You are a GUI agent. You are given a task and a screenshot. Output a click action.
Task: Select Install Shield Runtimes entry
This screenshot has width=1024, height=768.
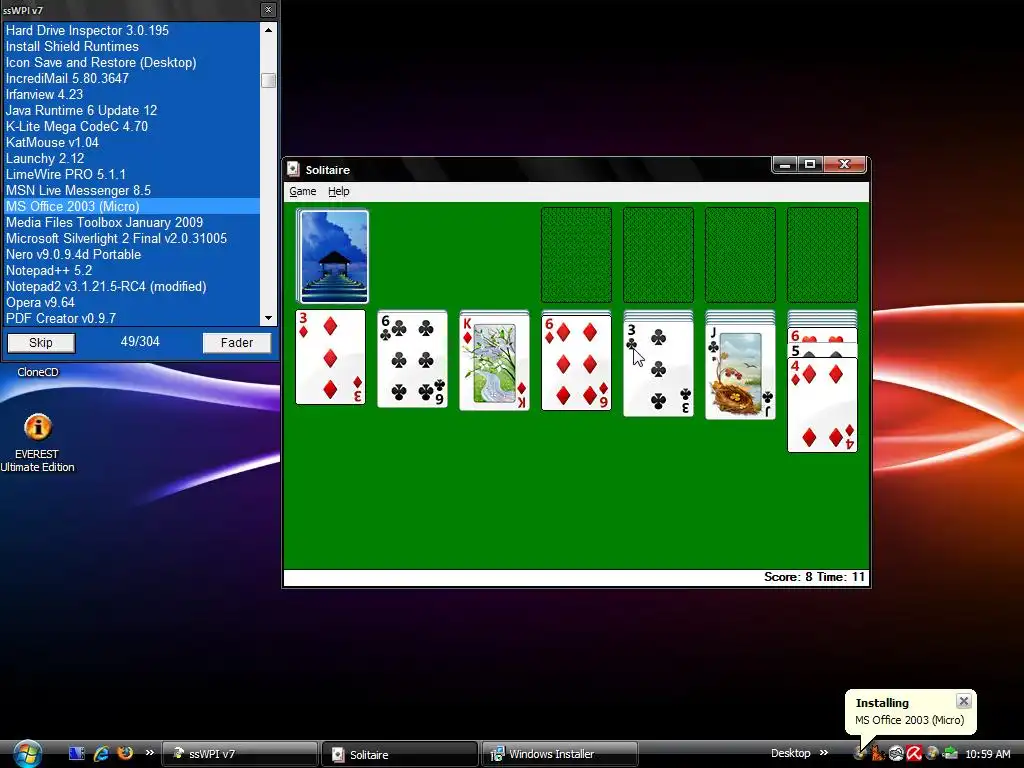point(132,46)
